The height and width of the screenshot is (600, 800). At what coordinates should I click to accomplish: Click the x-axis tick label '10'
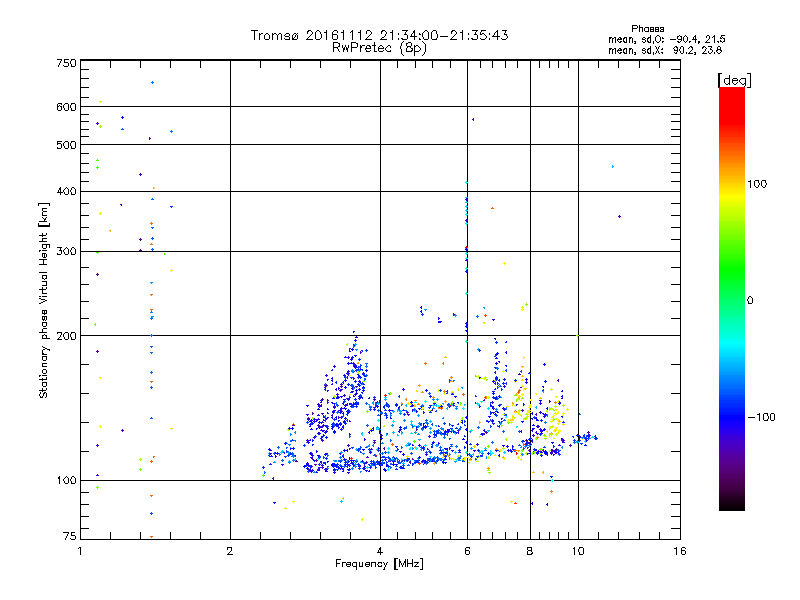pos(578,551)
